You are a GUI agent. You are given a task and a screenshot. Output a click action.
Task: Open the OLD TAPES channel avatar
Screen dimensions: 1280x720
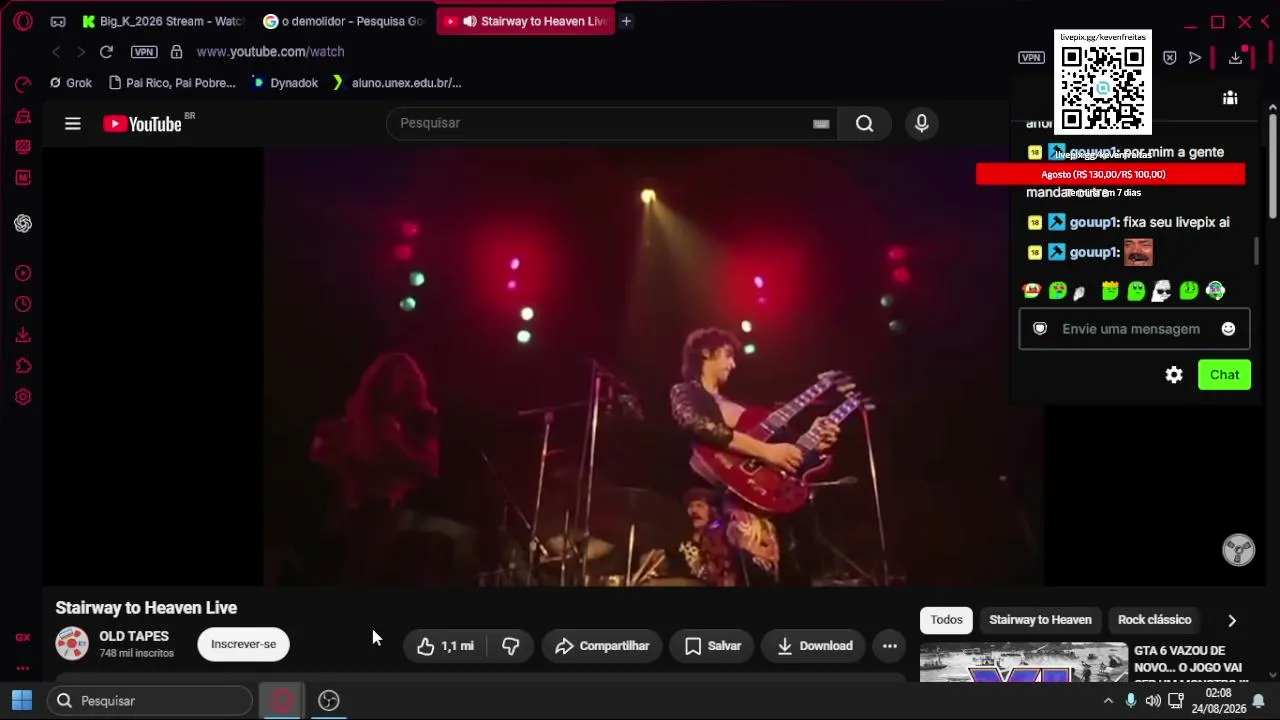coord(72,644)
